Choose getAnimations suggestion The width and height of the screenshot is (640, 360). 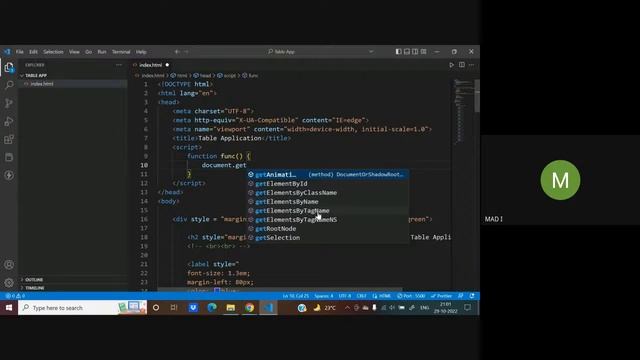(x=328, y=174)
